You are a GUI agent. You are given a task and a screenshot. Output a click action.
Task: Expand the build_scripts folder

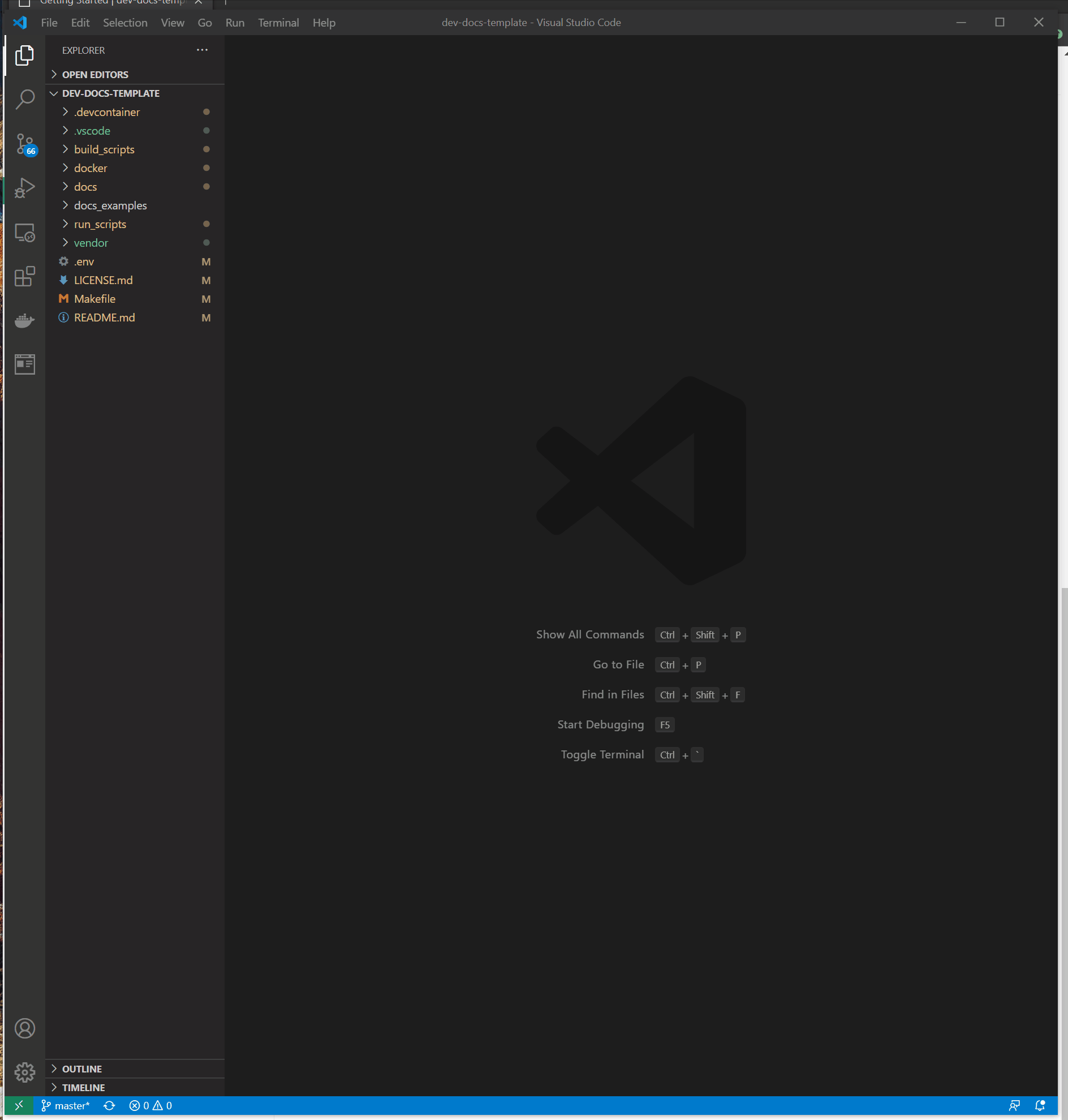pyautogui.click(x=104, y=149)
